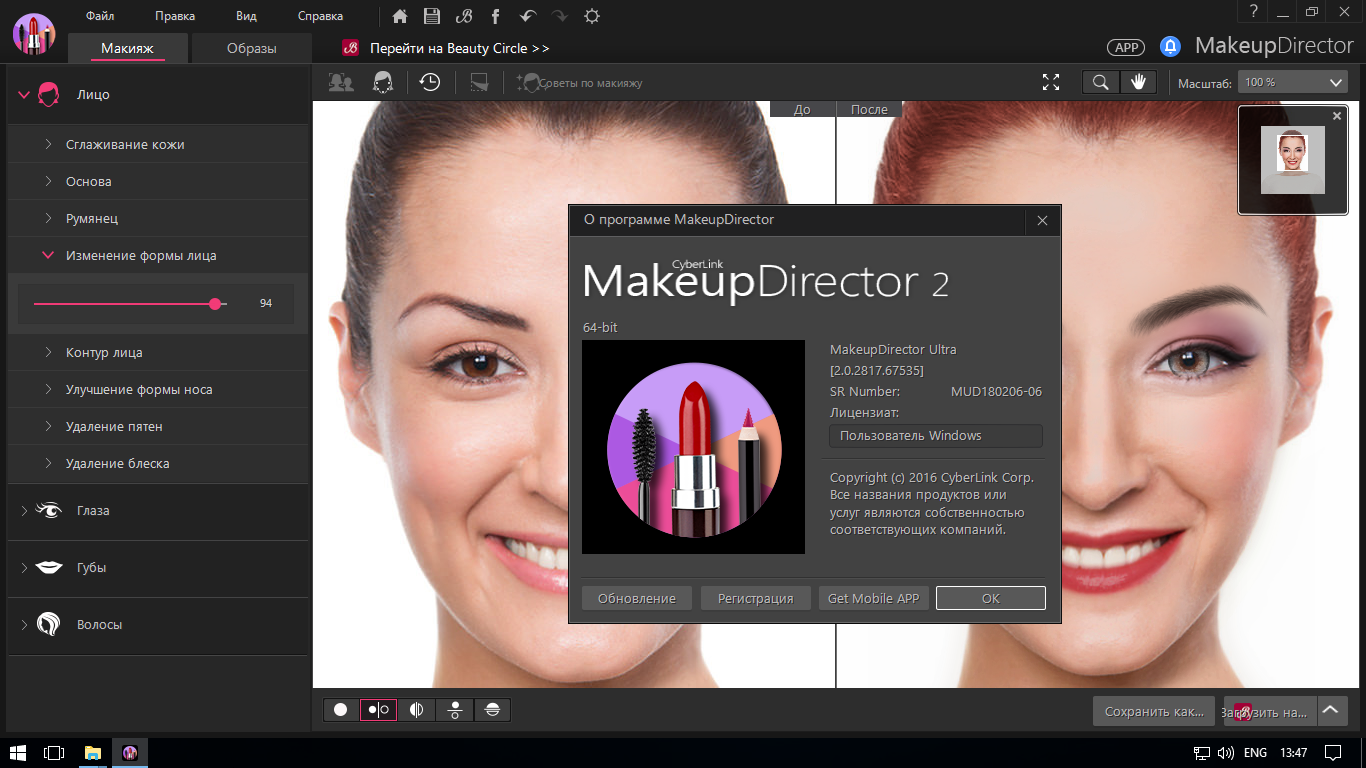Viewport: 1366px width, 768px height.
Task: Click the navigator face thumbnail
Action: pyautogui.click(x=1293, y=160)
